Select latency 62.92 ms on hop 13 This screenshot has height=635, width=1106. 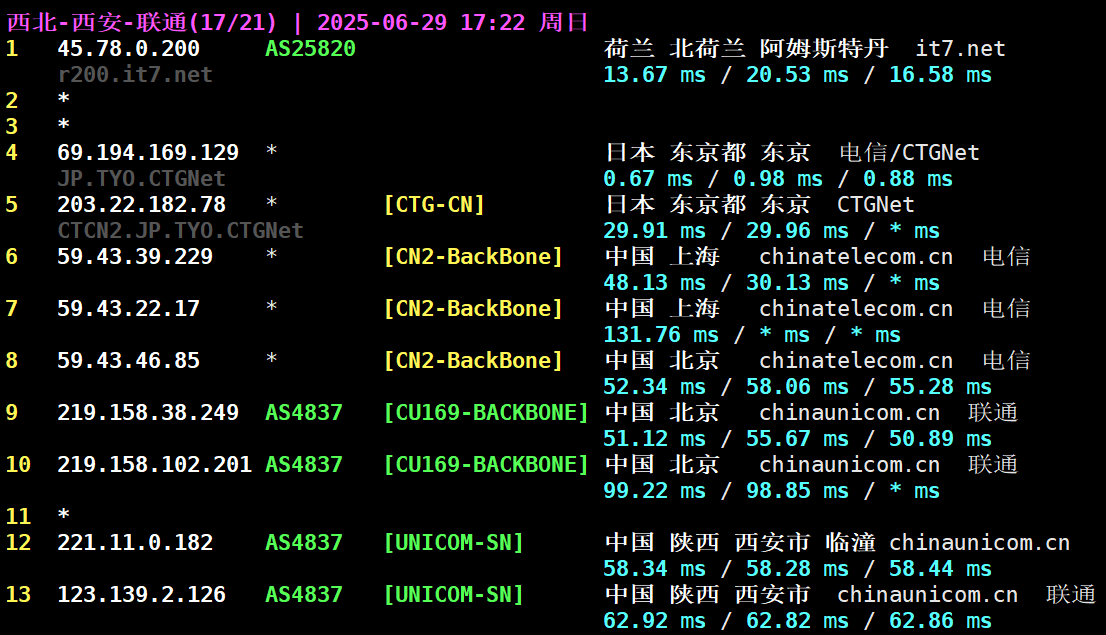coord(654,620)
